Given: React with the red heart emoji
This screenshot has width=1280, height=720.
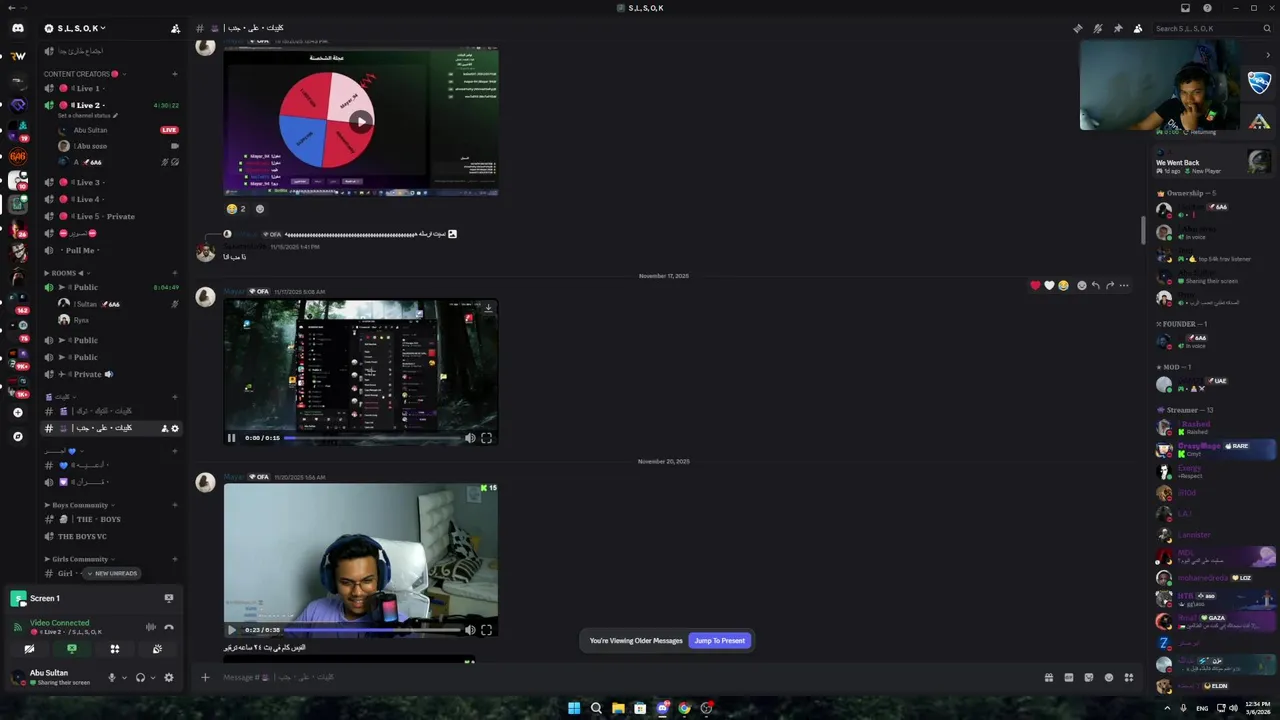Looking at the screenshot, I should click(x=1035, y=285).
